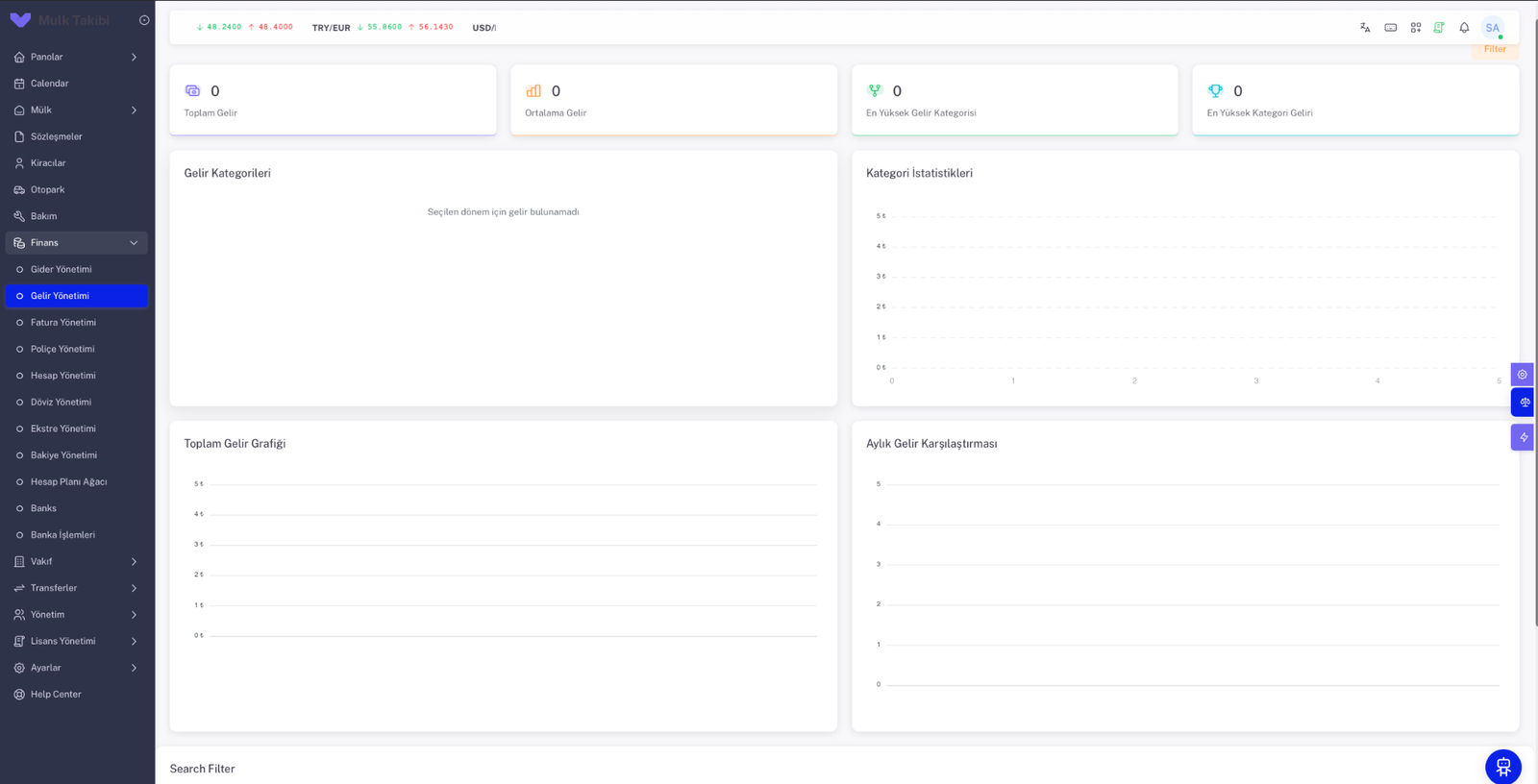1538x784 pixels.
Task: Open Hesap Yönetimi
Action: pyautogui.click(x=77, y=376)
